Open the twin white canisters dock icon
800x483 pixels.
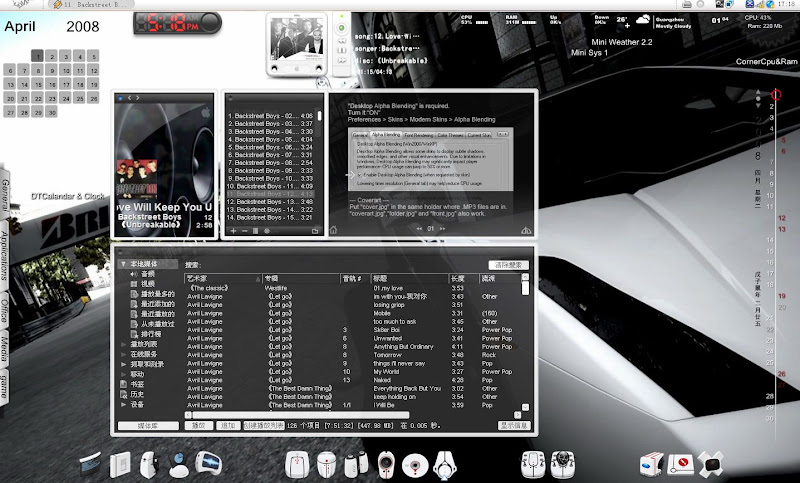pyautogui.click(x=356, y=464)
